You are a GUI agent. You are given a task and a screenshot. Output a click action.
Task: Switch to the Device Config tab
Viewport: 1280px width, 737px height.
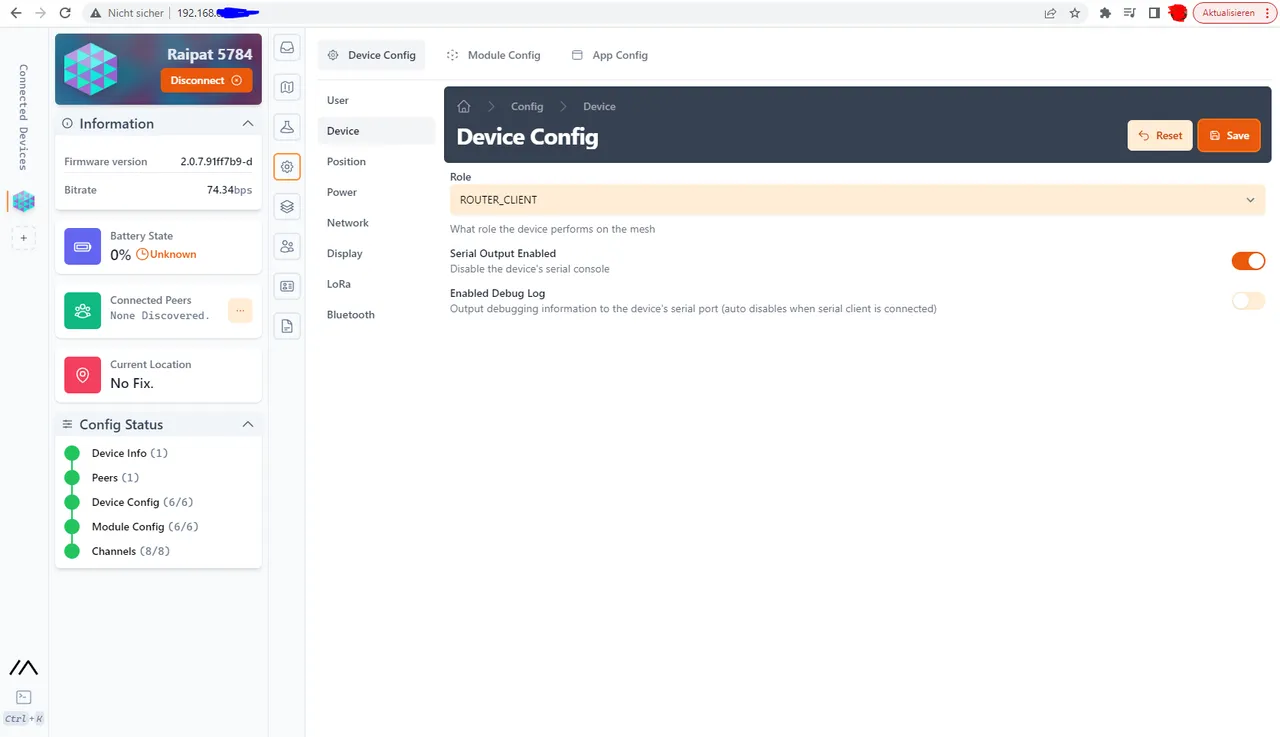click(x=371, y=55)
